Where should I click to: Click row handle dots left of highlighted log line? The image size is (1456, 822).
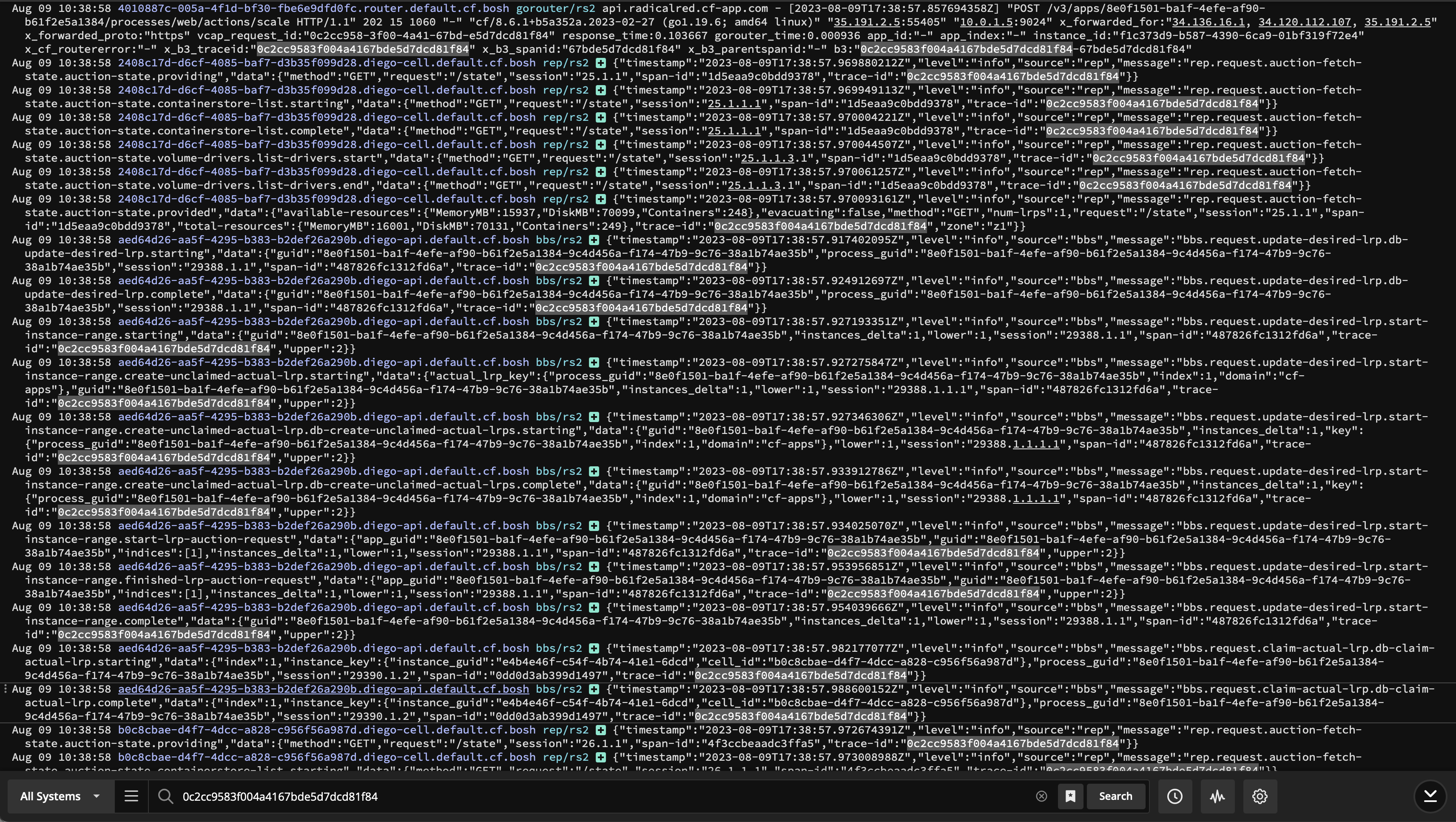pyautogui.click(x=6, y=688)
